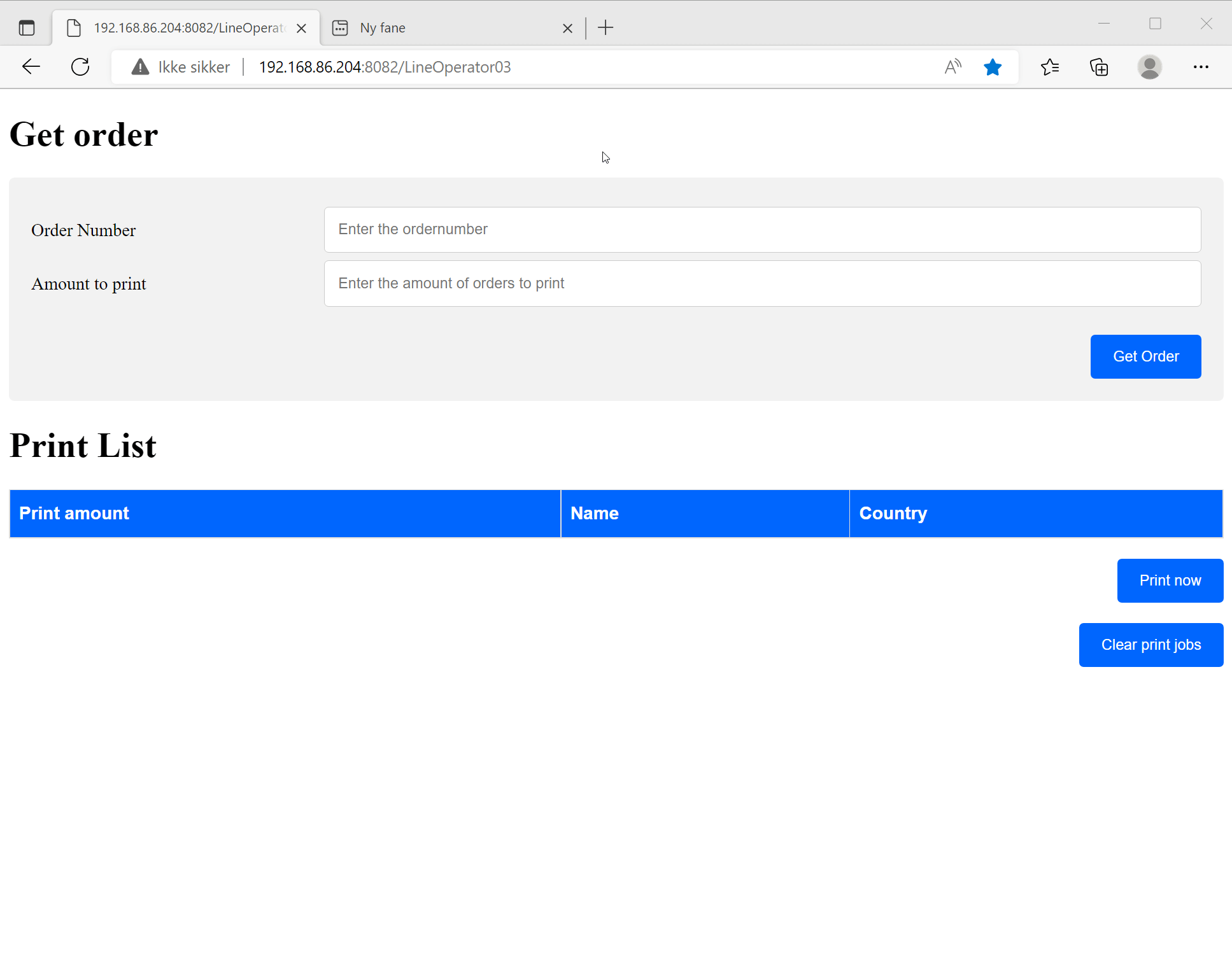Image resolution: width=1232 pixels, height=968 pixels.
Task: Switch to the 'Ny fane' tab
Action: 446,28
